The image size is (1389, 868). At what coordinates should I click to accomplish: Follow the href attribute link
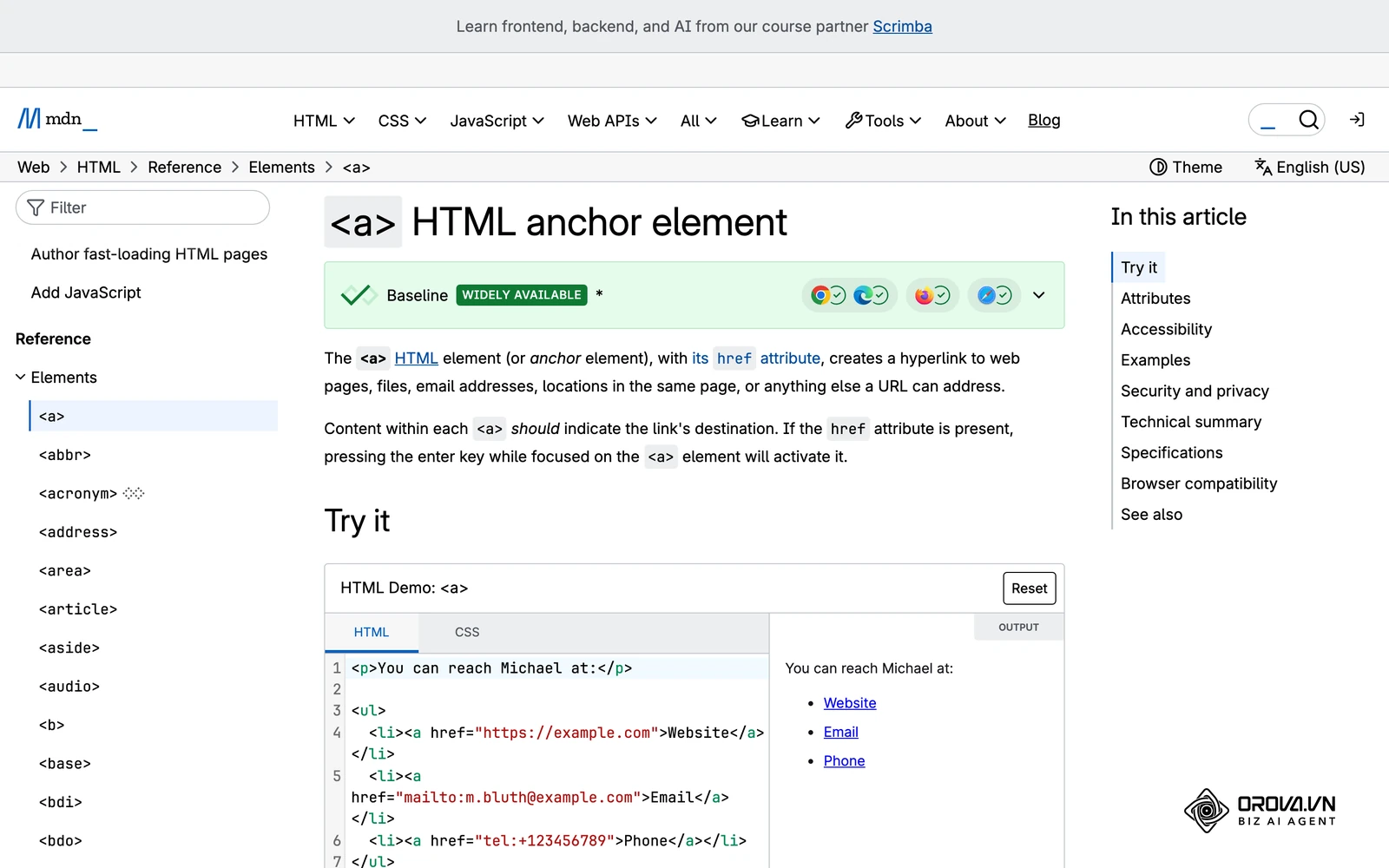coord(756,358)
